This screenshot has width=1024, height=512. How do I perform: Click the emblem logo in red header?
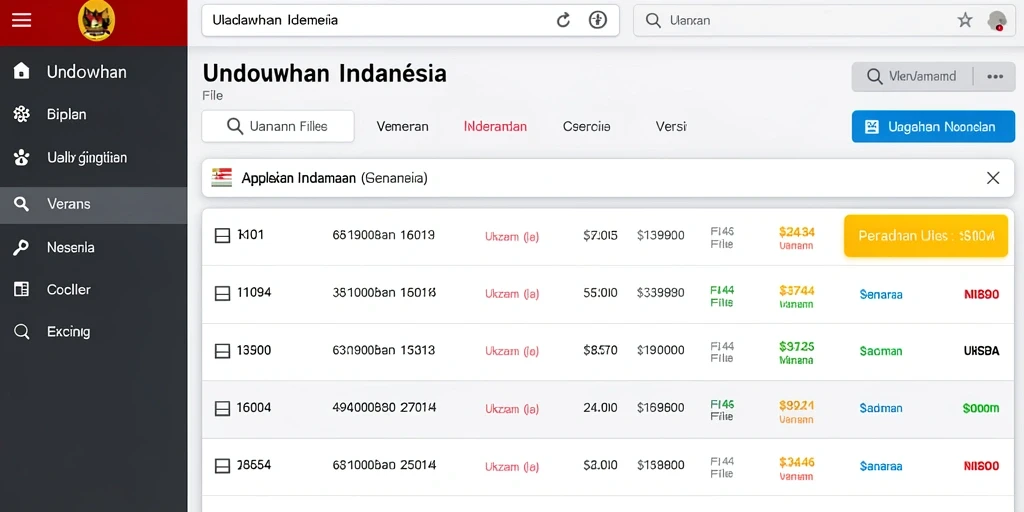click(x=97, y=20)
